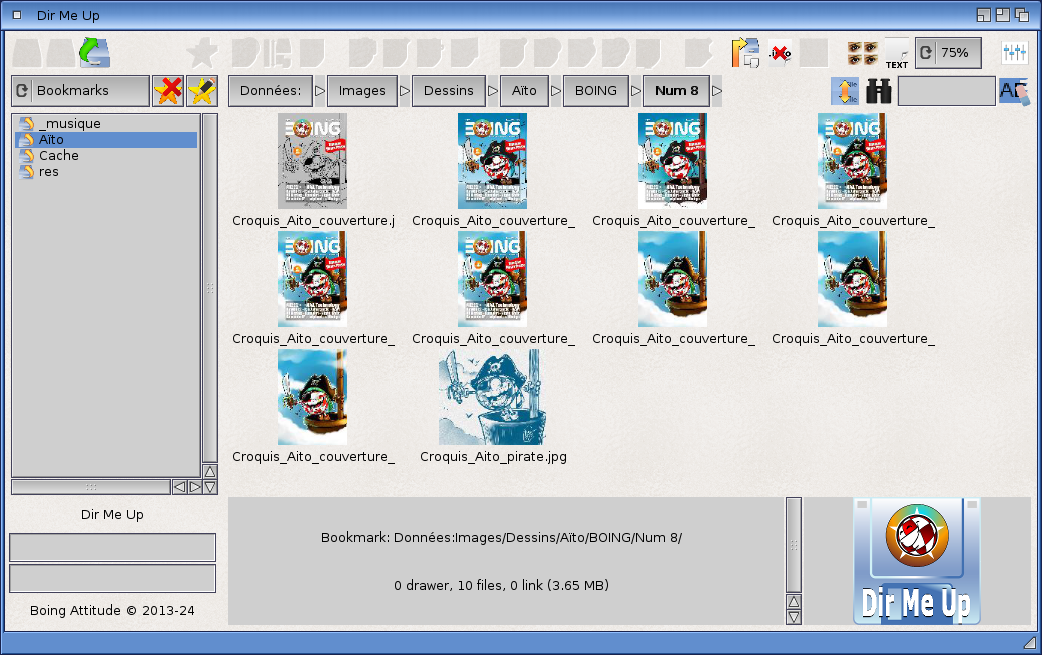Go to BOING in the breadcrumb path
This screenshot has height=655, width=1042.
(596, 91)
